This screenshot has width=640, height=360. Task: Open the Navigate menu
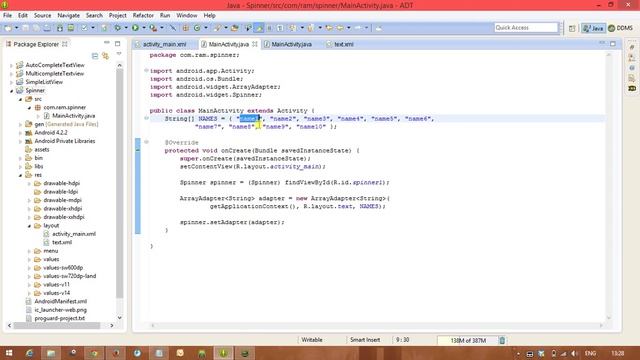[x=69, y=16]
